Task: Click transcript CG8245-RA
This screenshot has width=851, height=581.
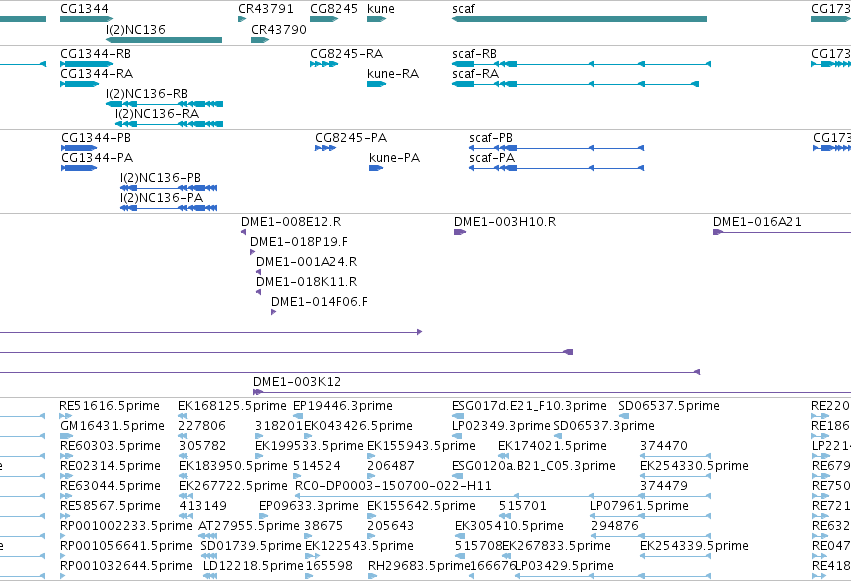Action: 324,64
